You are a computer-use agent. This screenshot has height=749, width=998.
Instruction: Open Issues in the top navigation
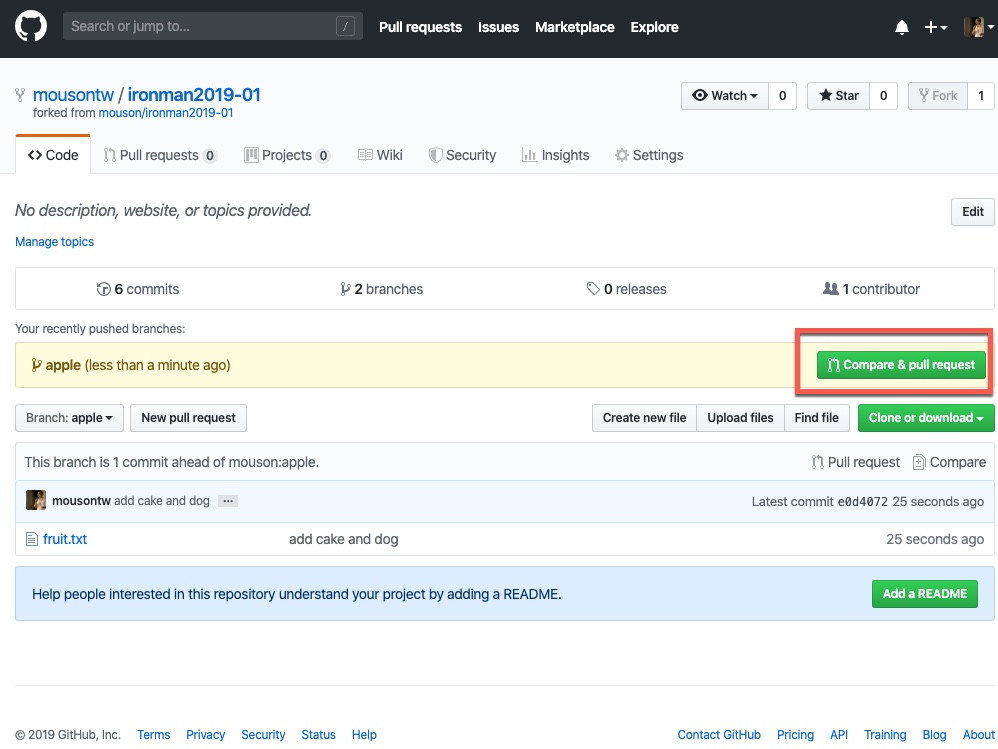point(498,27)
